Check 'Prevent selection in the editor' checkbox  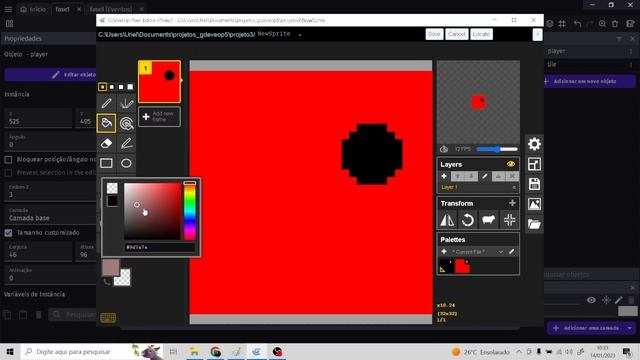pyautogui.click(x=8, y=173)
